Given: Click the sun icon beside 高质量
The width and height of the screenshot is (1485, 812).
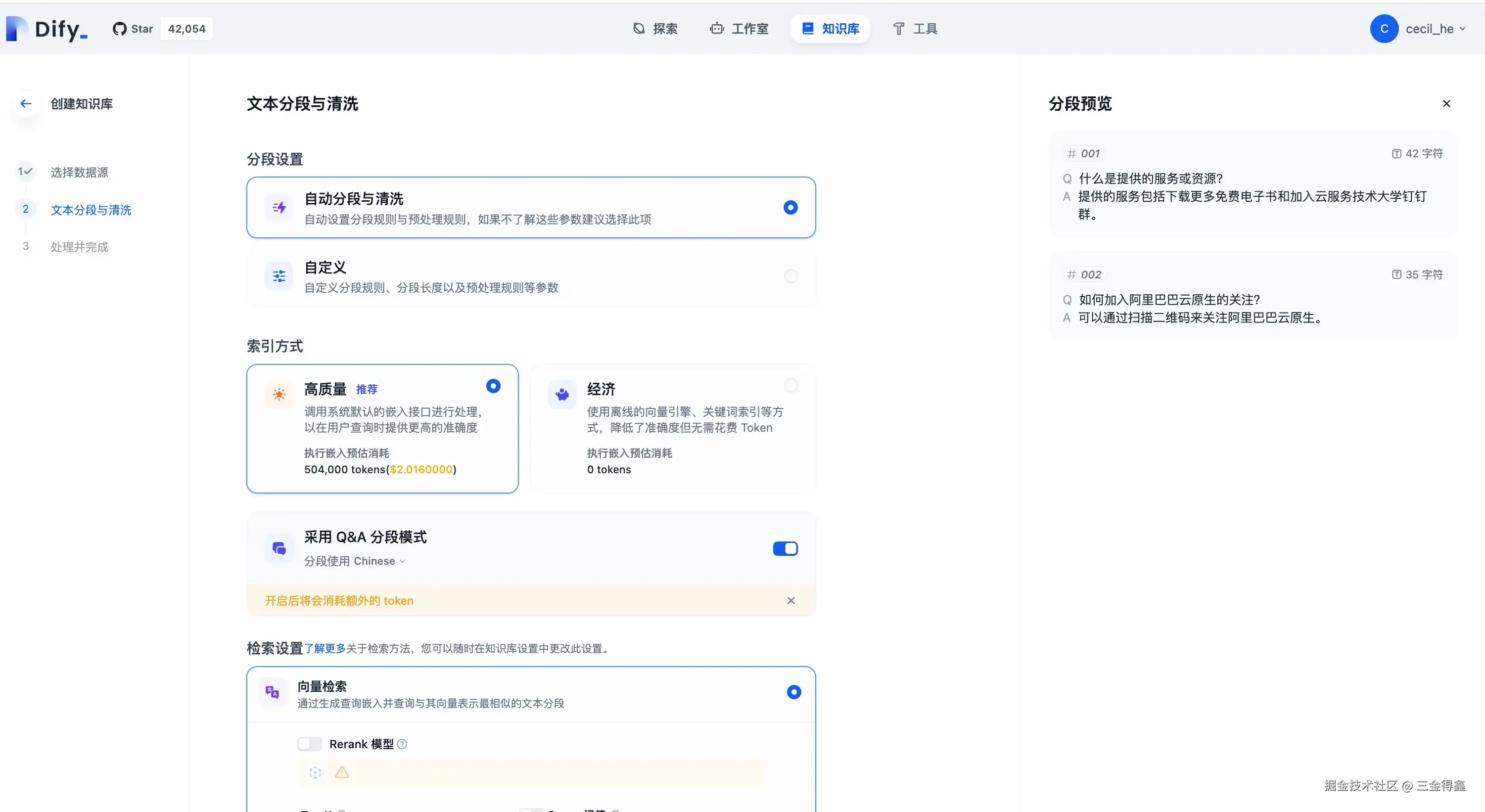Looking at the screenshot, I should click(x=279, y=394).
